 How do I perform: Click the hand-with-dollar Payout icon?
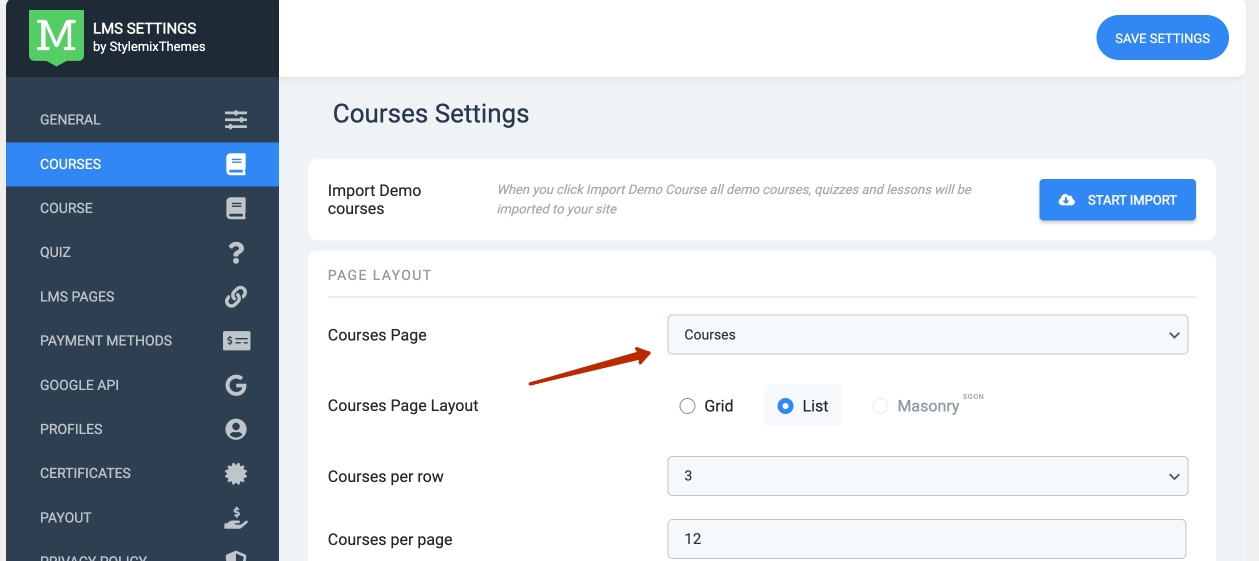[x=236, y=517]
